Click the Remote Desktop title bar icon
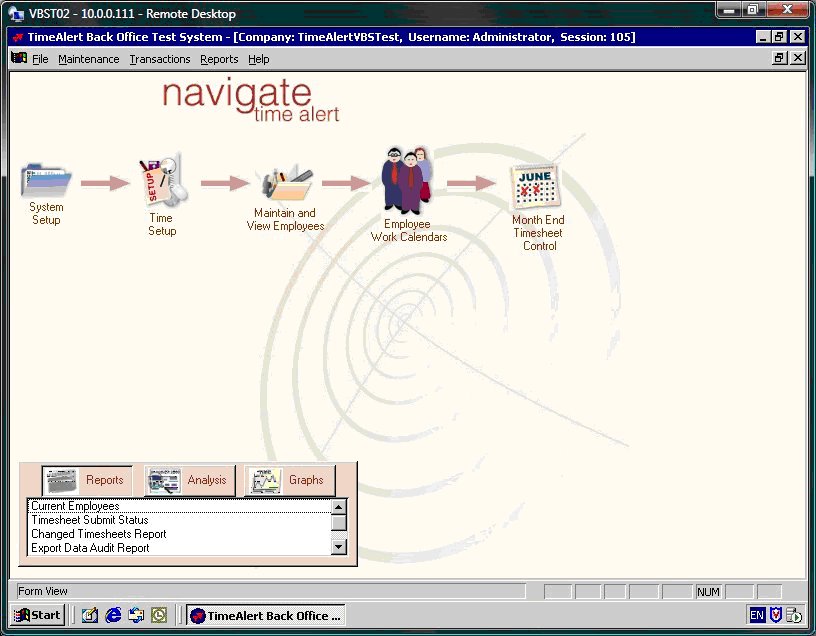This screenshot has height=636, width=816. point(16,14)
